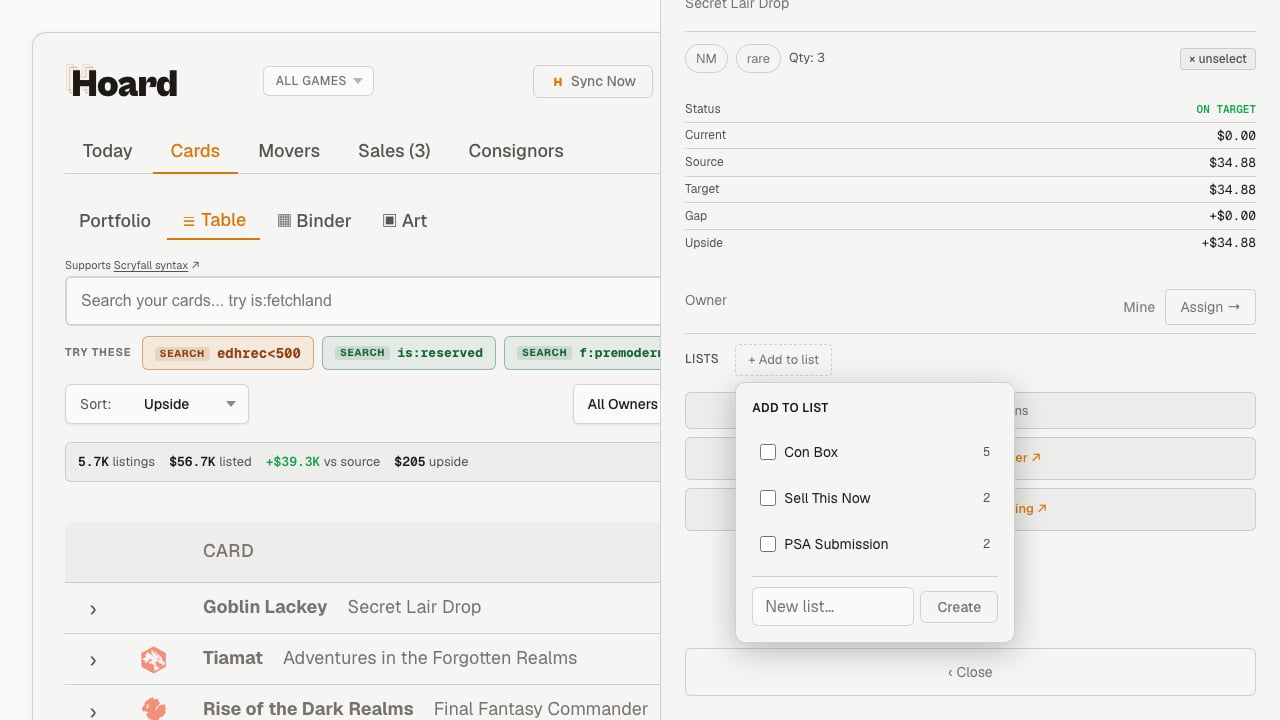Click the Upside value +$34.88
The image size is (1280, 720).
(1228, 243)
